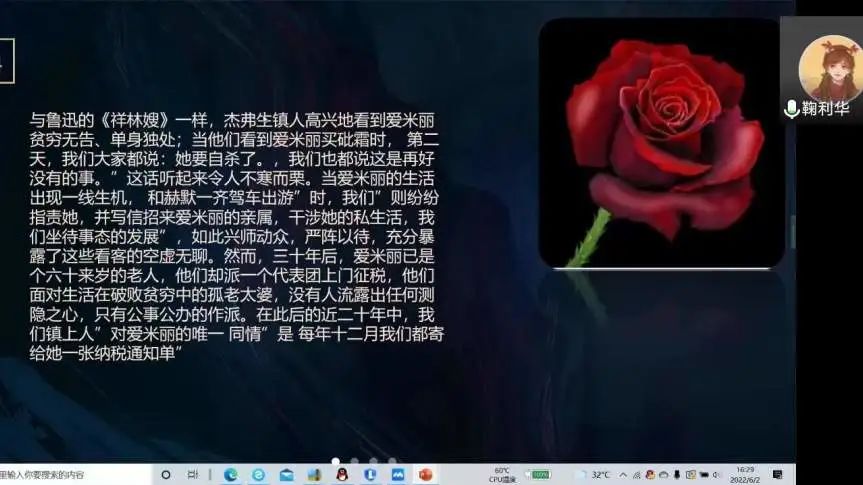Click the Cortana circle icon
This screenshot has height=485, width=863.
(x=166, y=474)
